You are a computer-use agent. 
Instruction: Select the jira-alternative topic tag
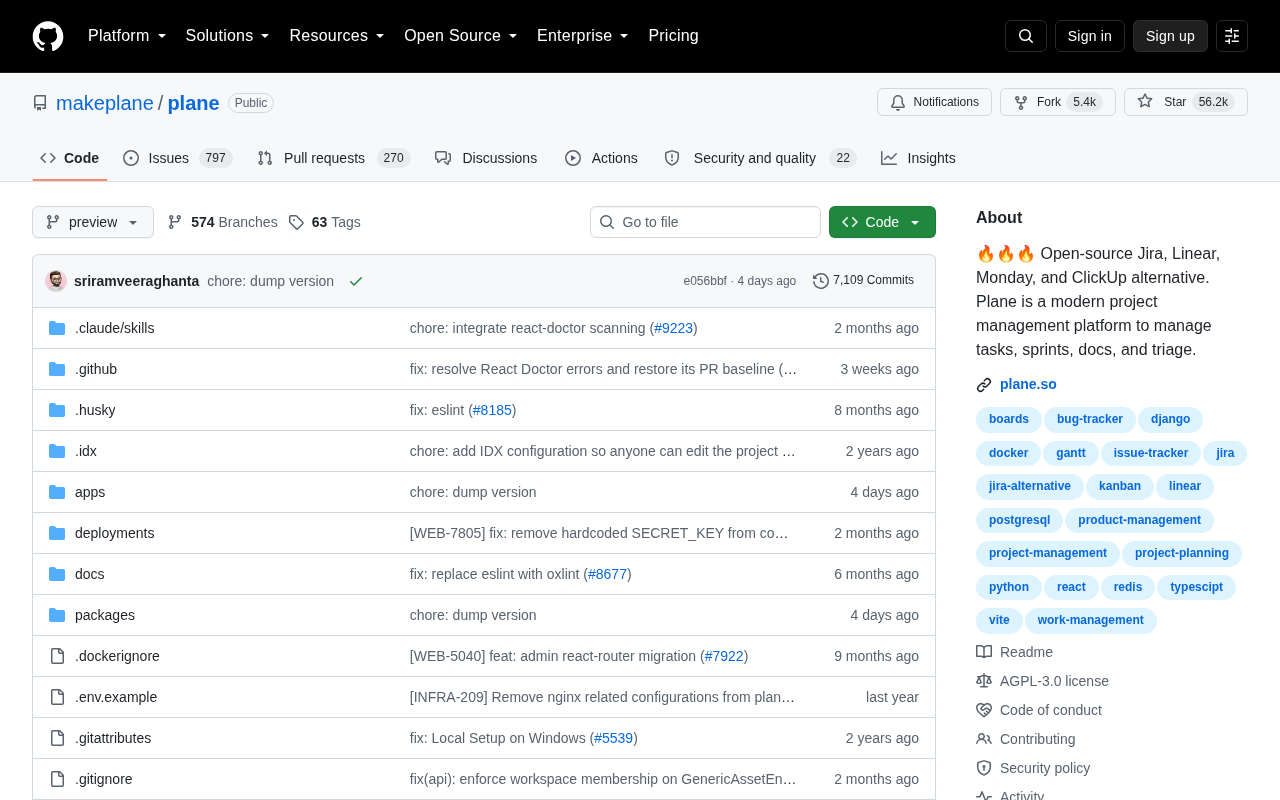pyautogui.click(x=1030, y=487)
